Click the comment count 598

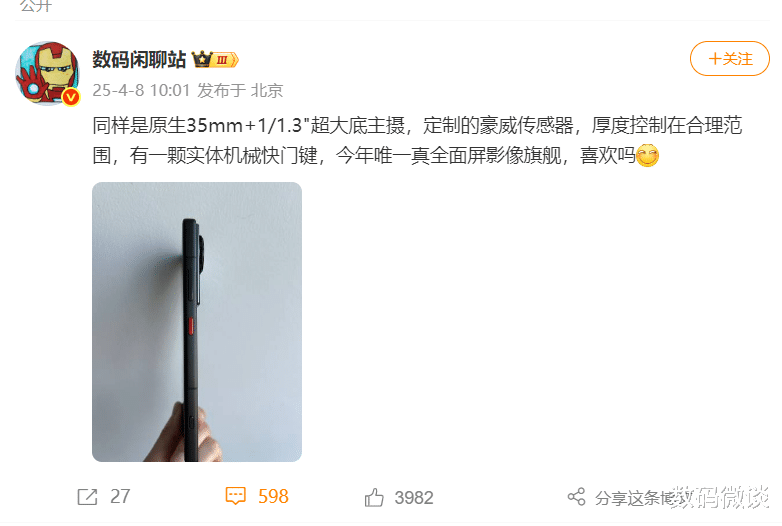273,497
